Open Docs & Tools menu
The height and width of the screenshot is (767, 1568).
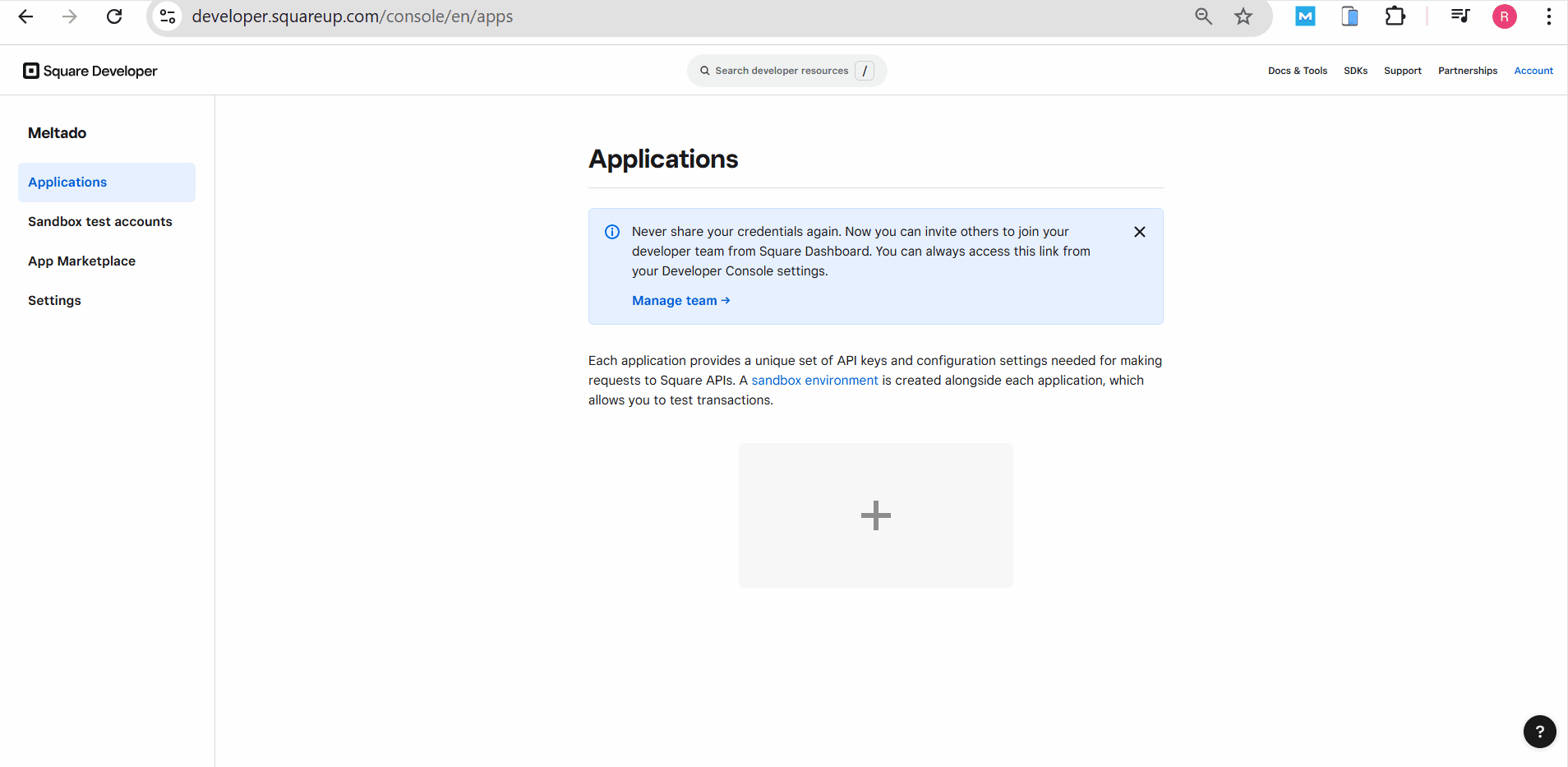[1298, 71]
